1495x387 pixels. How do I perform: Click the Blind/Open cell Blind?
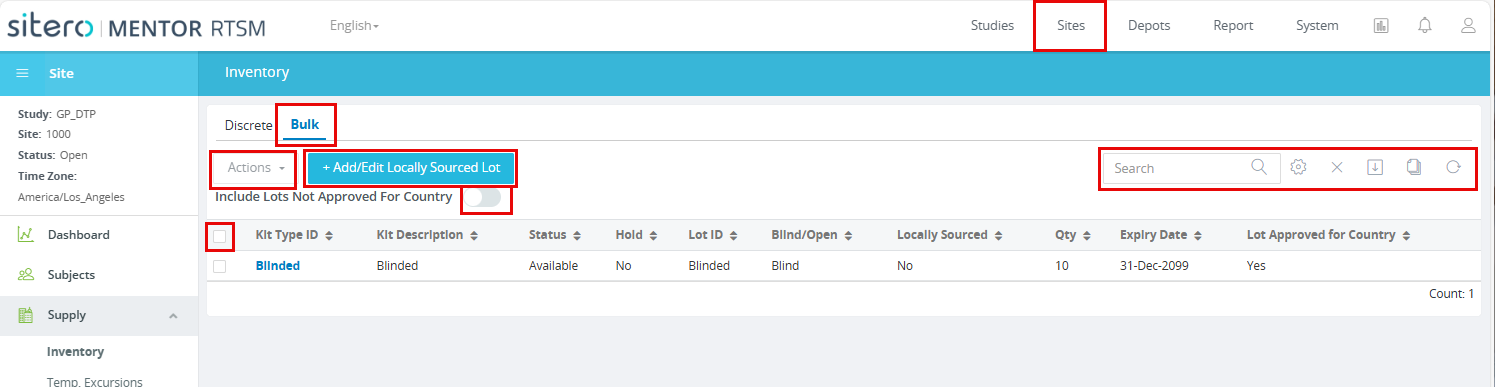[785, 266]
